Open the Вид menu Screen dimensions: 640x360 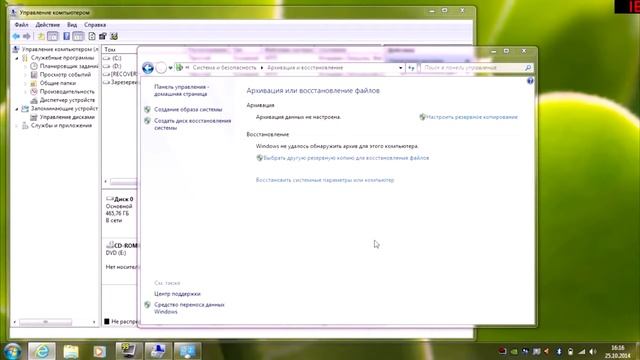[x=72, y=25]
